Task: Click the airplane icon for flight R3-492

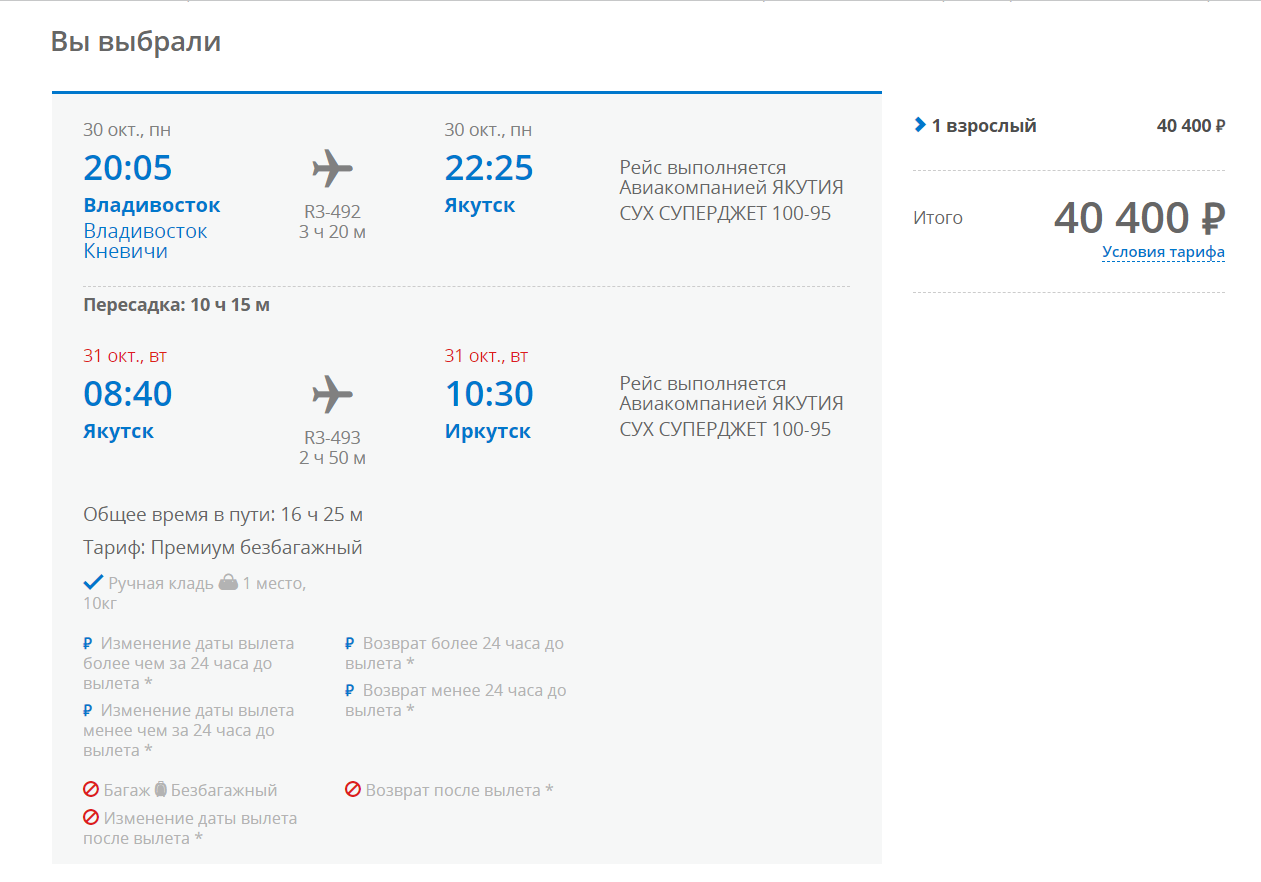Action: [x=332, y=168]
